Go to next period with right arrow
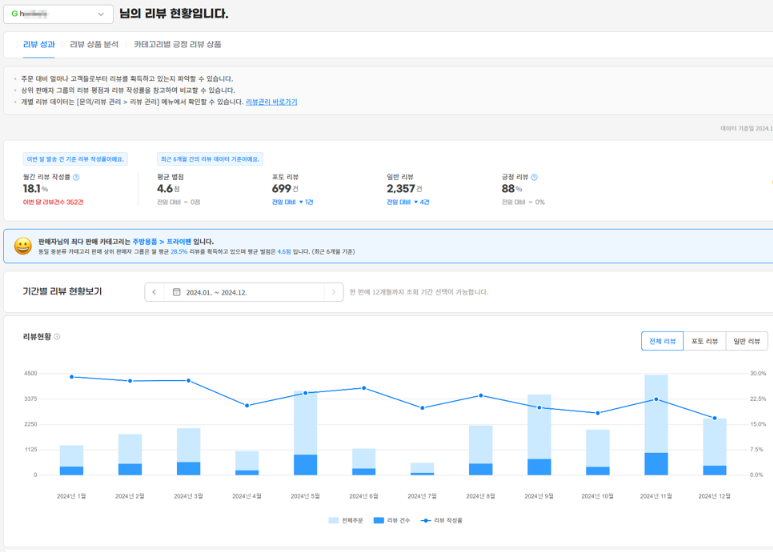Image resolution: width=773 pixels, height=552 pixels. point(334,292)
